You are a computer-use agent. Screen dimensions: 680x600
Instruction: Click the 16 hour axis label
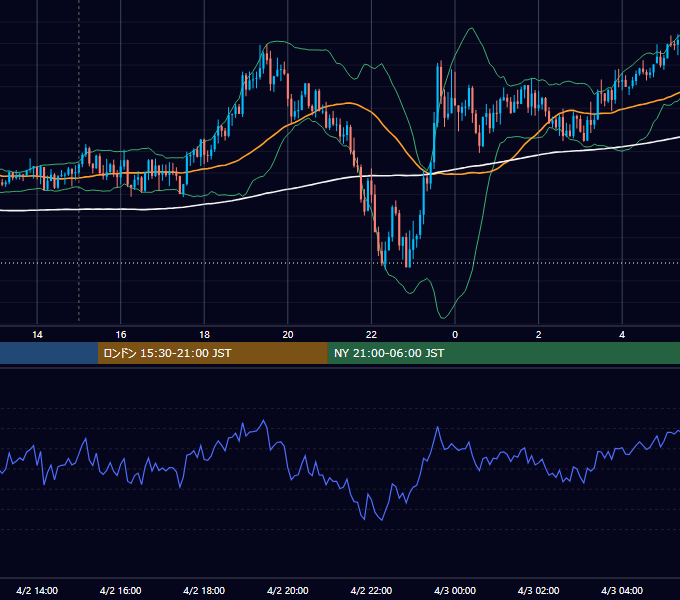(x=121, y=335)
